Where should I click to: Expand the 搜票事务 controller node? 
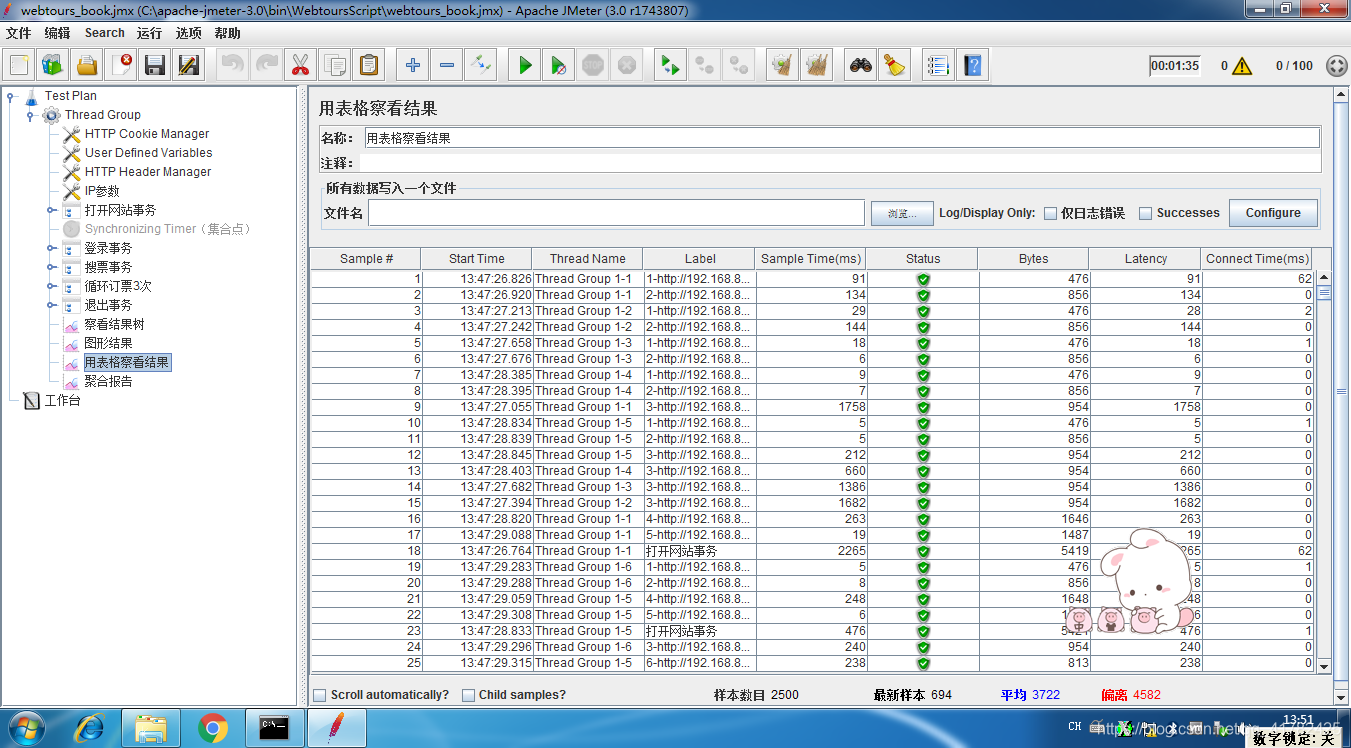click(51, 267)
